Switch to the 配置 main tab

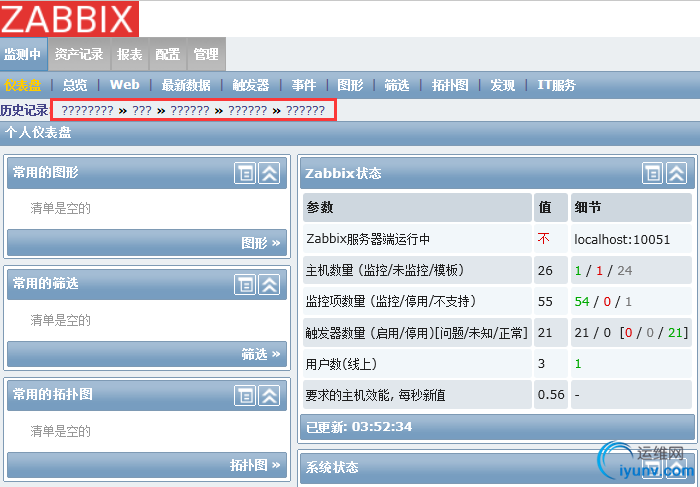[168, 54]
